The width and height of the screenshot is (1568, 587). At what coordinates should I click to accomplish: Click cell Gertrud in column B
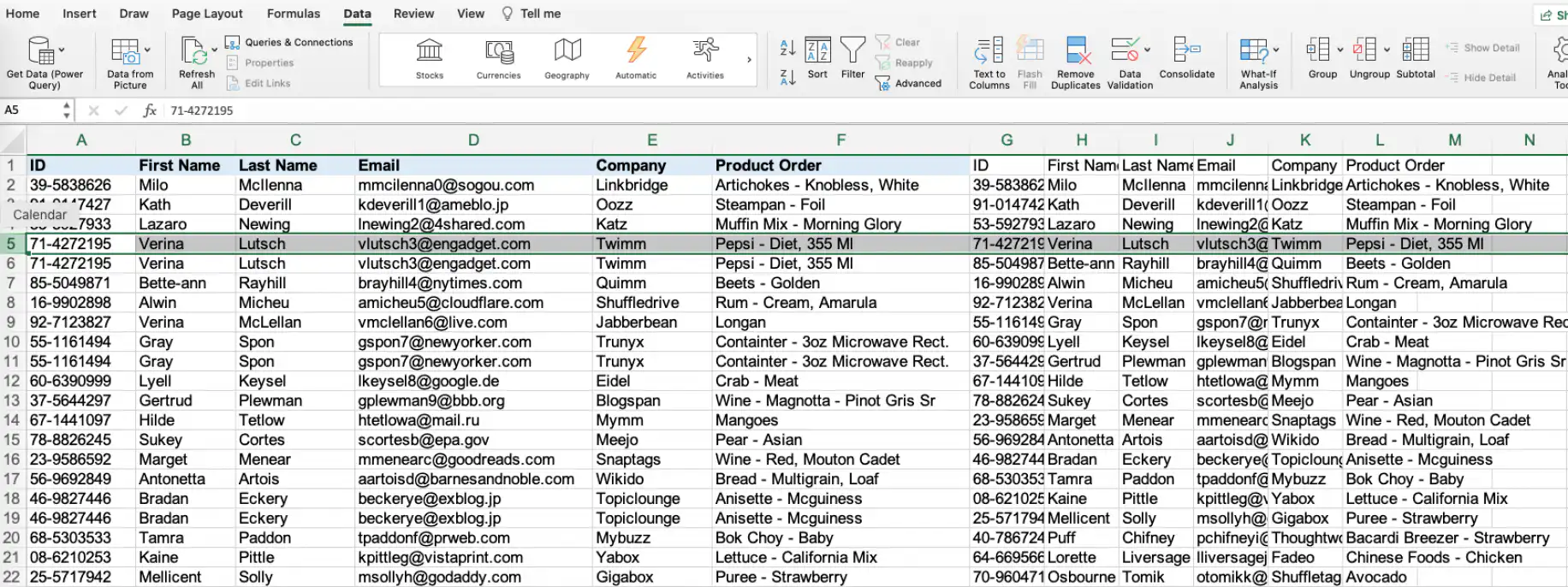[186, 400]
